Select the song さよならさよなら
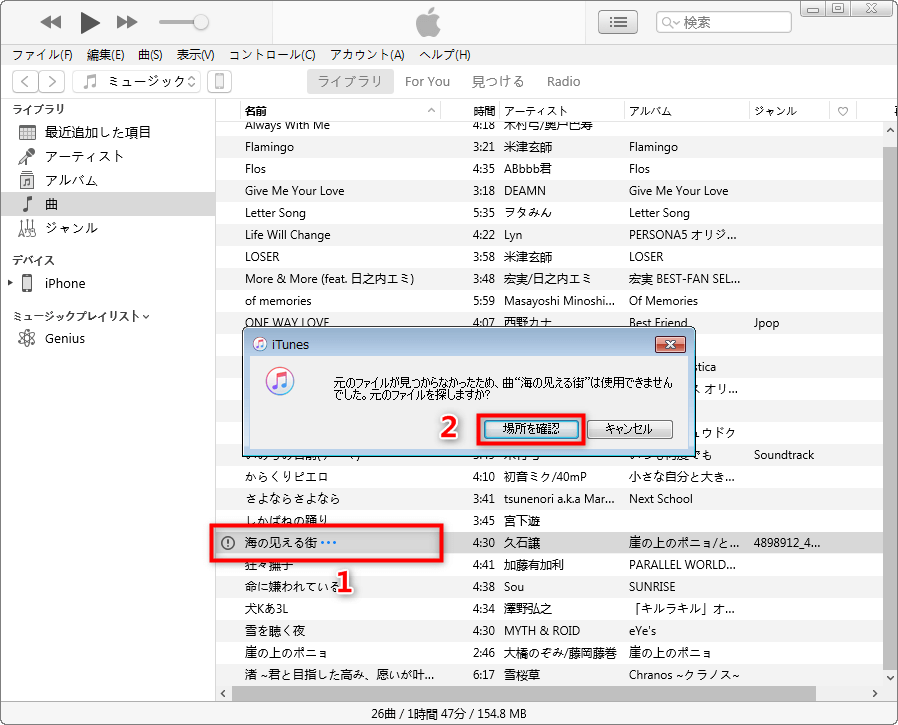Viewport: 898px width, 725px height. pos(292,499)
